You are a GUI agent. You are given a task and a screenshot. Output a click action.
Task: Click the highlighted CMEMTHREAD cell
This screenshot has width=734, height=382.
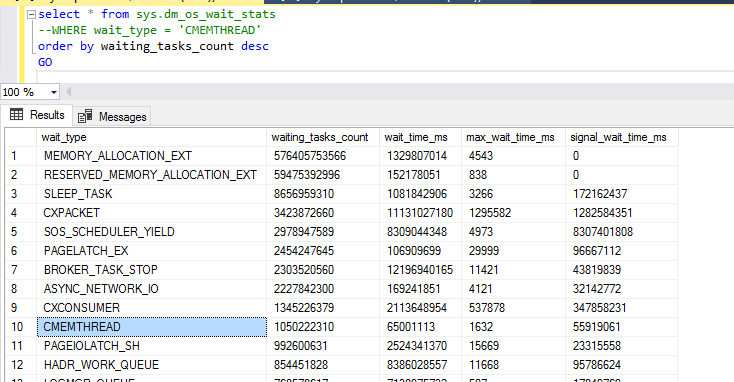pyautogui.click(x=152, y=327)
